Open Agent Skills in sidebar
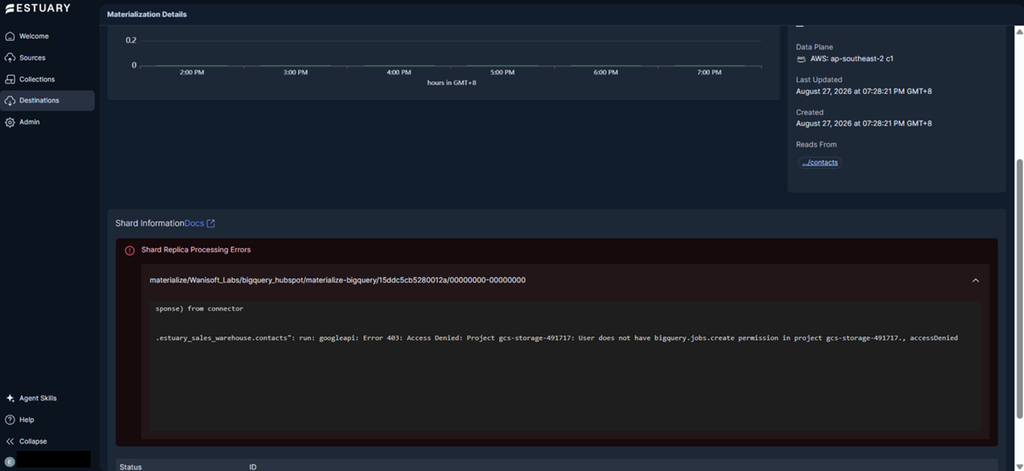This screenshot has width=1024, height=471. click(38, 398)
